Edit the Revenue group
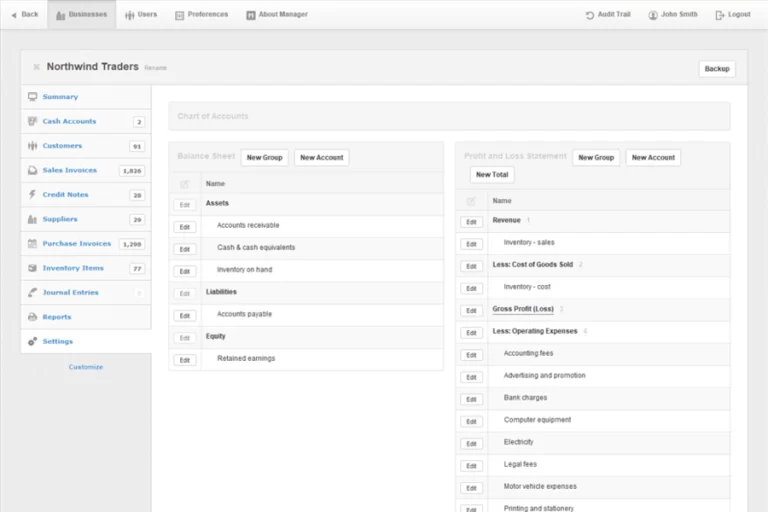The image size is (768, 512). point(471,222)
